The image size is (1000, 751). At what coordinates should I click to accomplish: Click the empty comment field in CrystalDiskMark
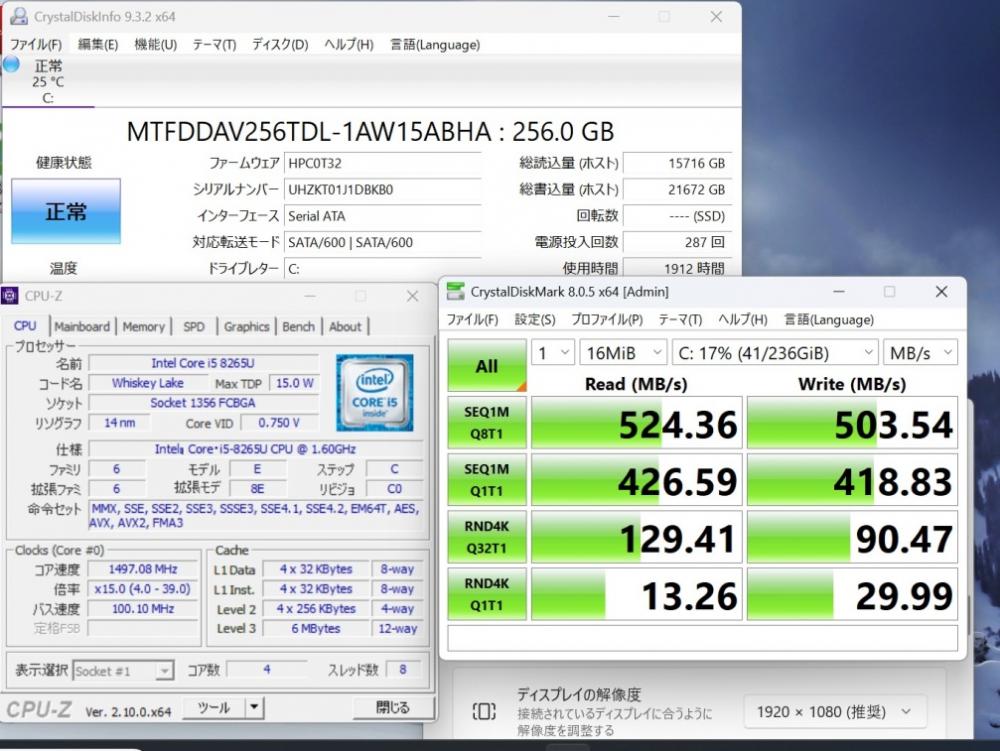pos(702,638)
